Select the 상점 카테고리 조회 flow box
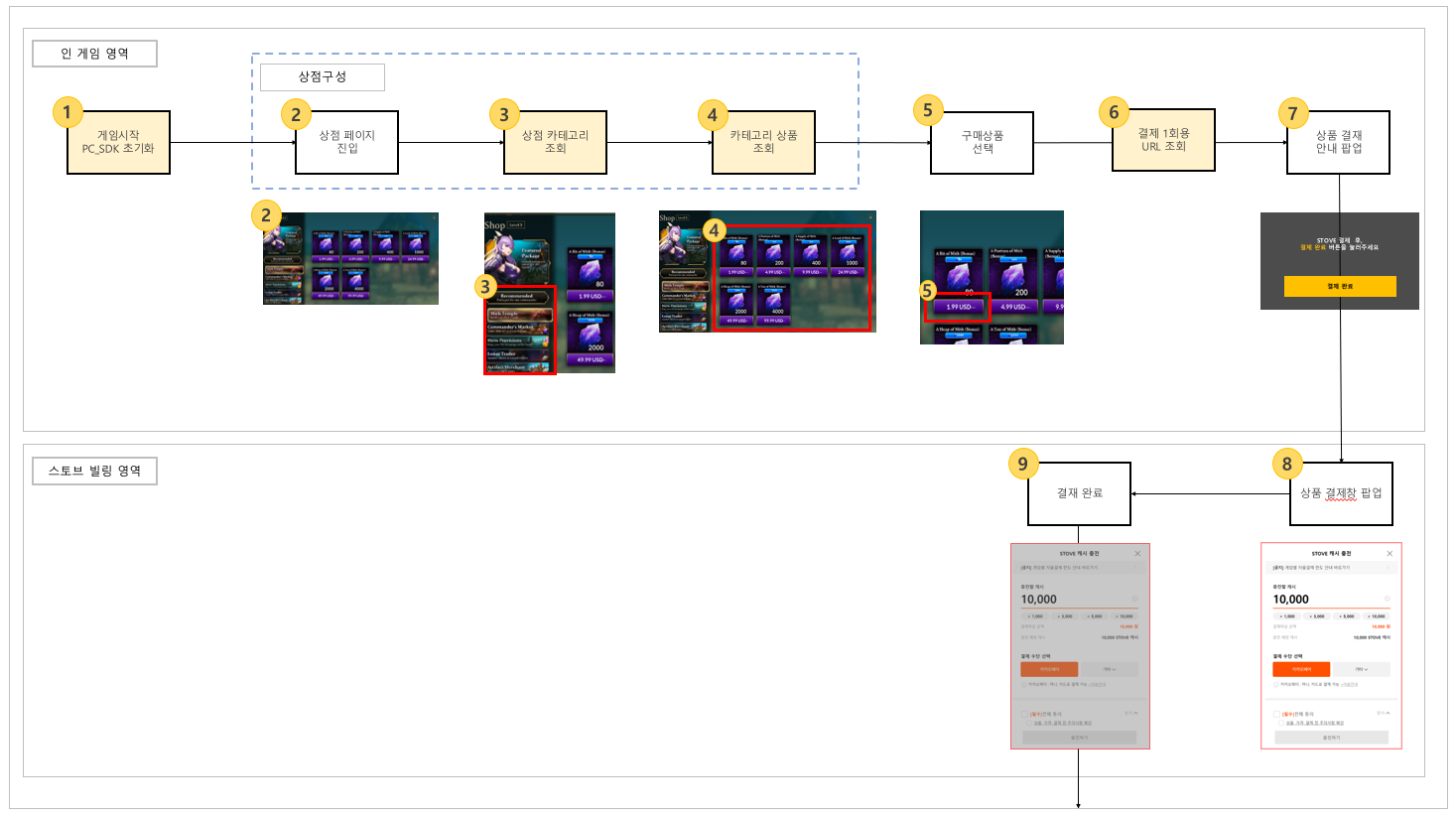The width and height of the screenshot is (1456, 817). pos(555,142)
